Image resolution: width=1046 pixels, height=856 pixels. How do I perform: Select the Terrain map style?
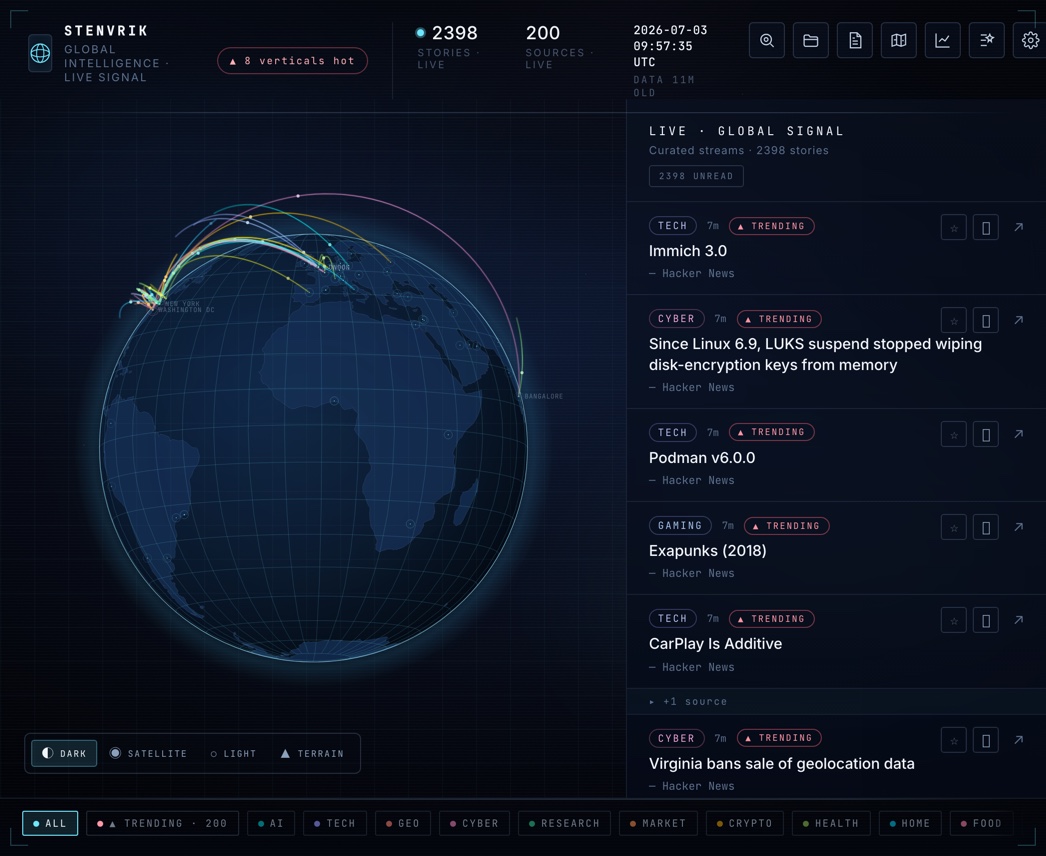[x=312, y=753]
